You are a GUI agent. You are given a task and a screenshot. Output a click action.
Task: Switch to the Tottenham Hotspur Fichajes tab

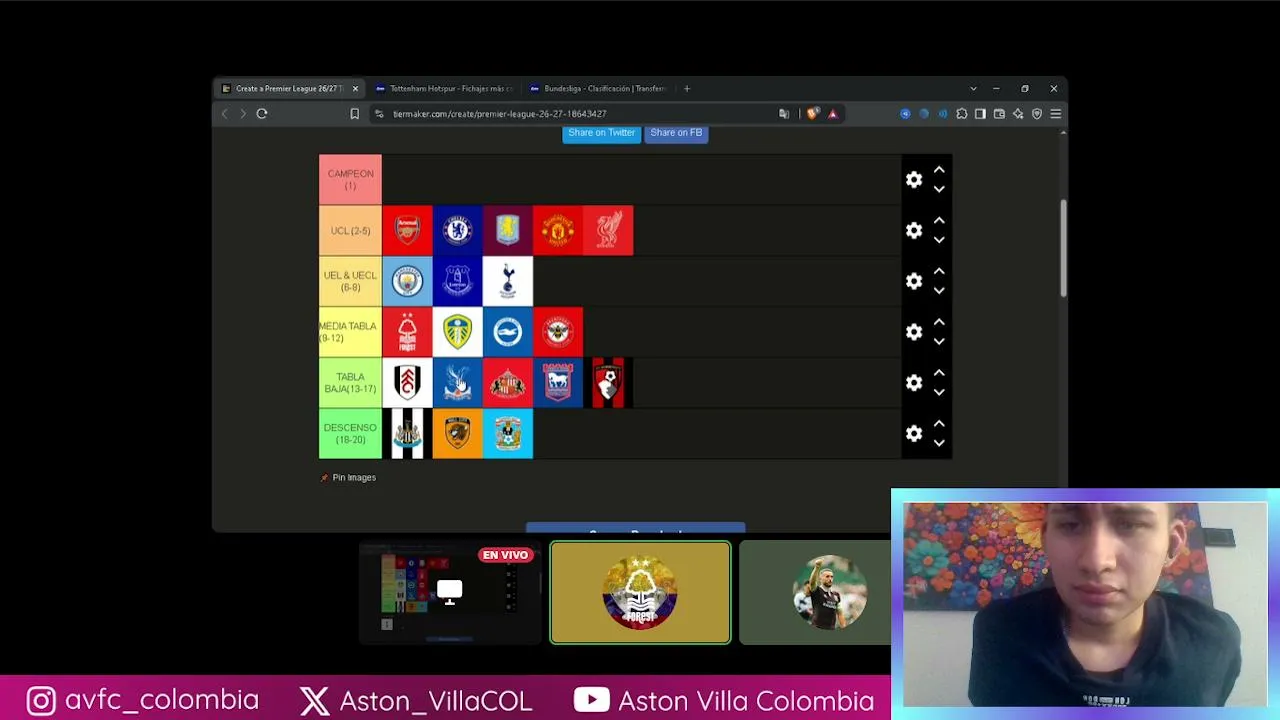pyautogui.click(x=445, y=89)
